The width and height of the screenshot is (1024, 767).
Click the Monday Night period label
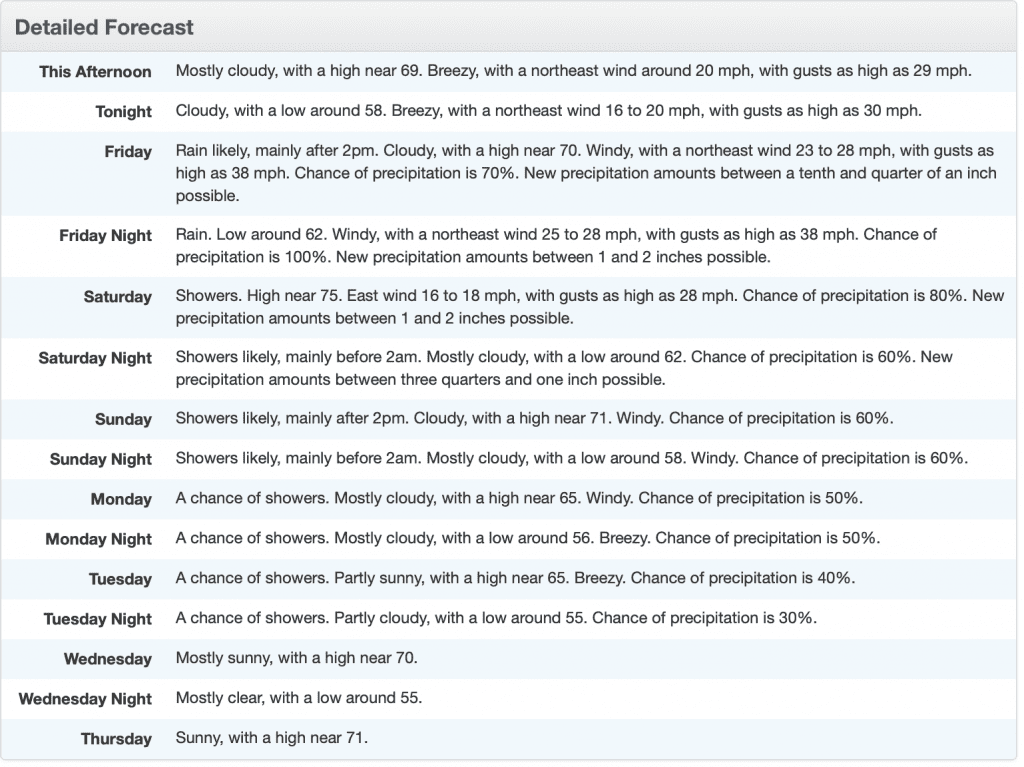point(99,540)
